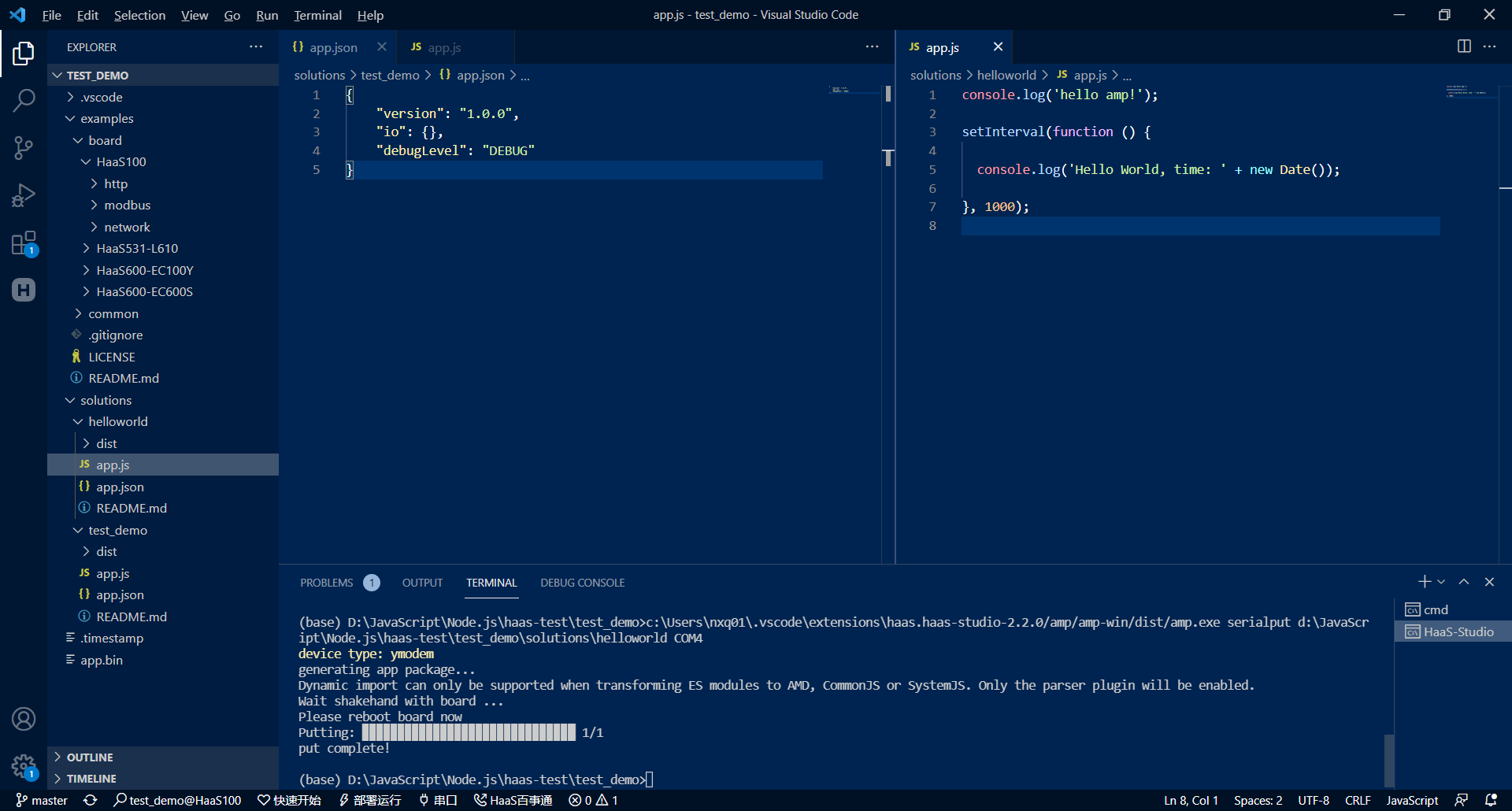Open notifications bell icon
This screenshot has width=1512, height=811.
[x=1491, y=800]
